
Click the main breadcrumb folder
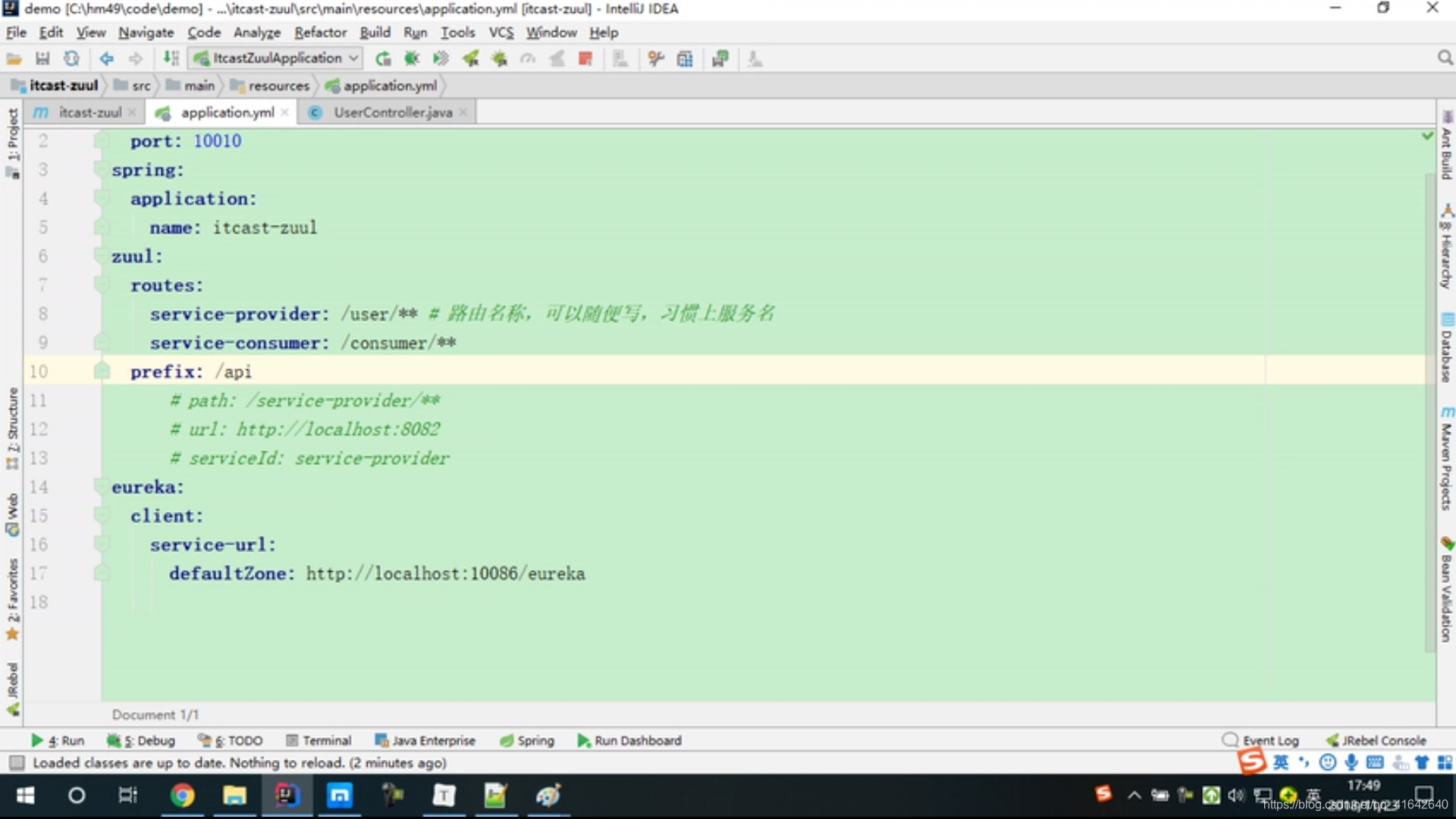[x=191, y=86]
